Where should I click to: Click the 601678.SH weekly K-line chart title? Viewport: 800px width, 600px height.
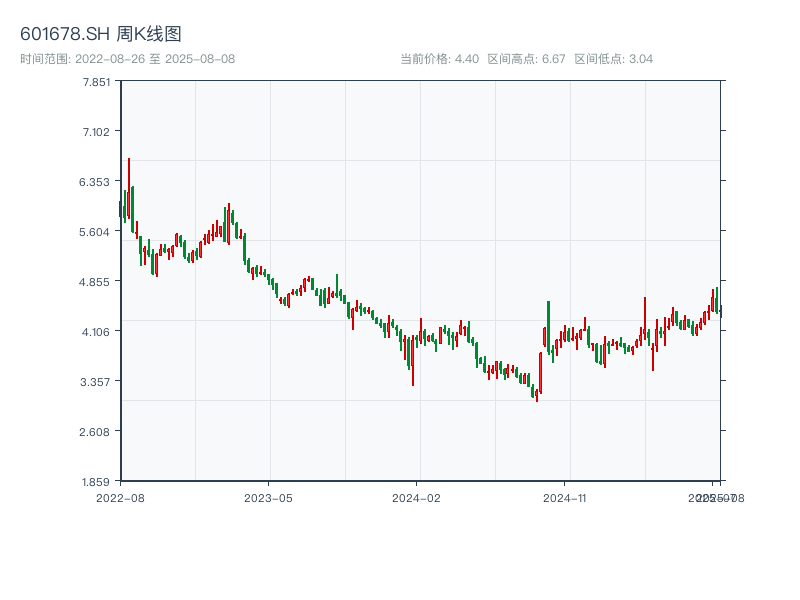[x=101, y=35]
